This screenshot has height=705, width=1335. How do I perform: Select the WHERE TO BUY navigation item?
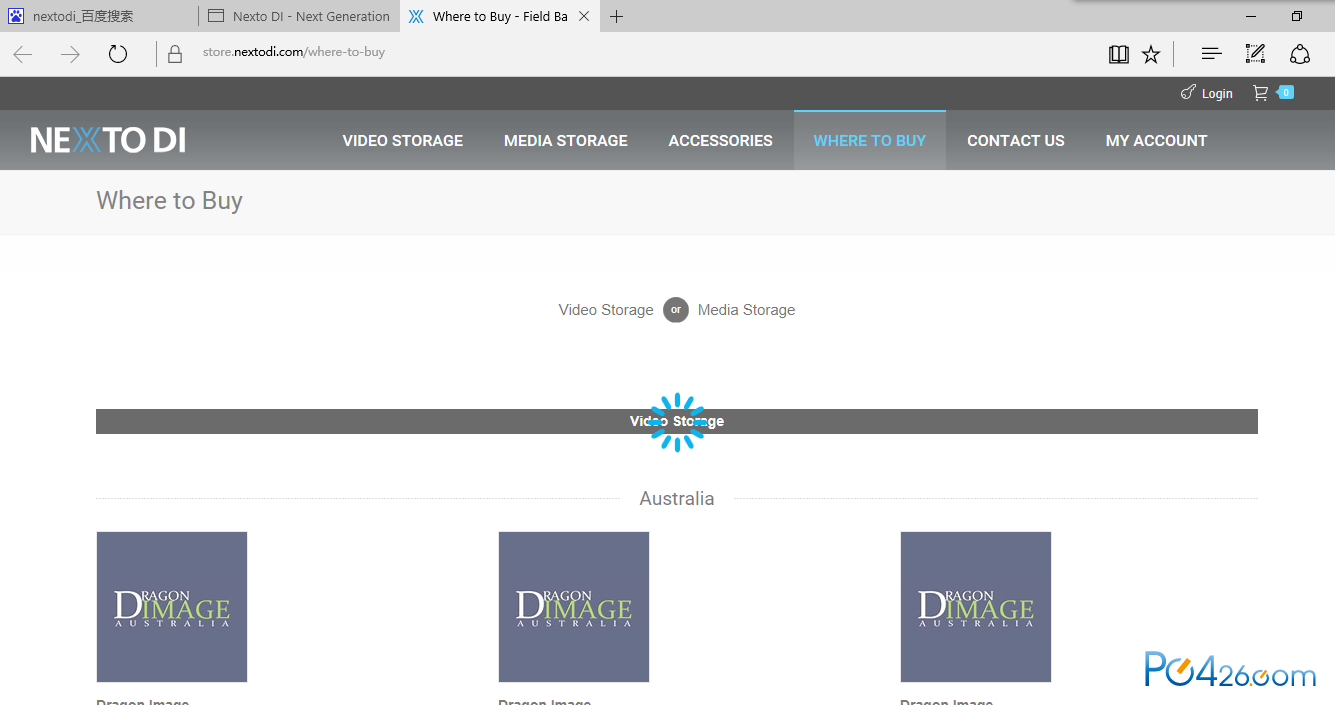pos(870,141)
